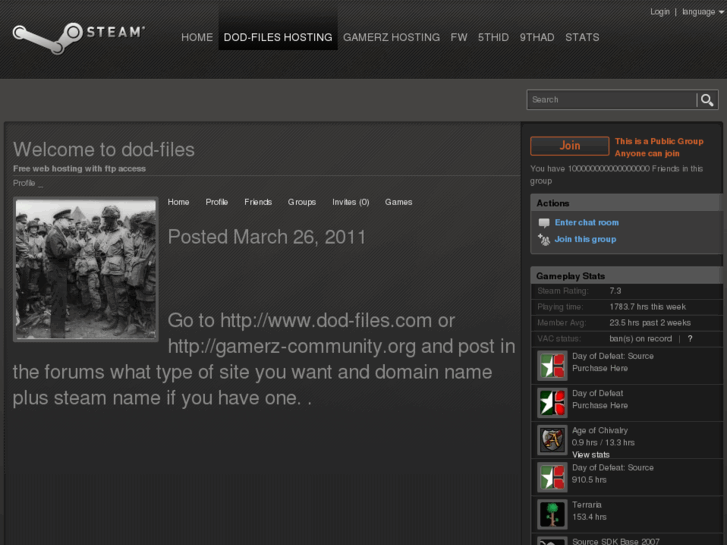Image resolution: width=727 pixels, height=545 pixels.
Task: Click the VAC status question mark
Action: [690, 339]
